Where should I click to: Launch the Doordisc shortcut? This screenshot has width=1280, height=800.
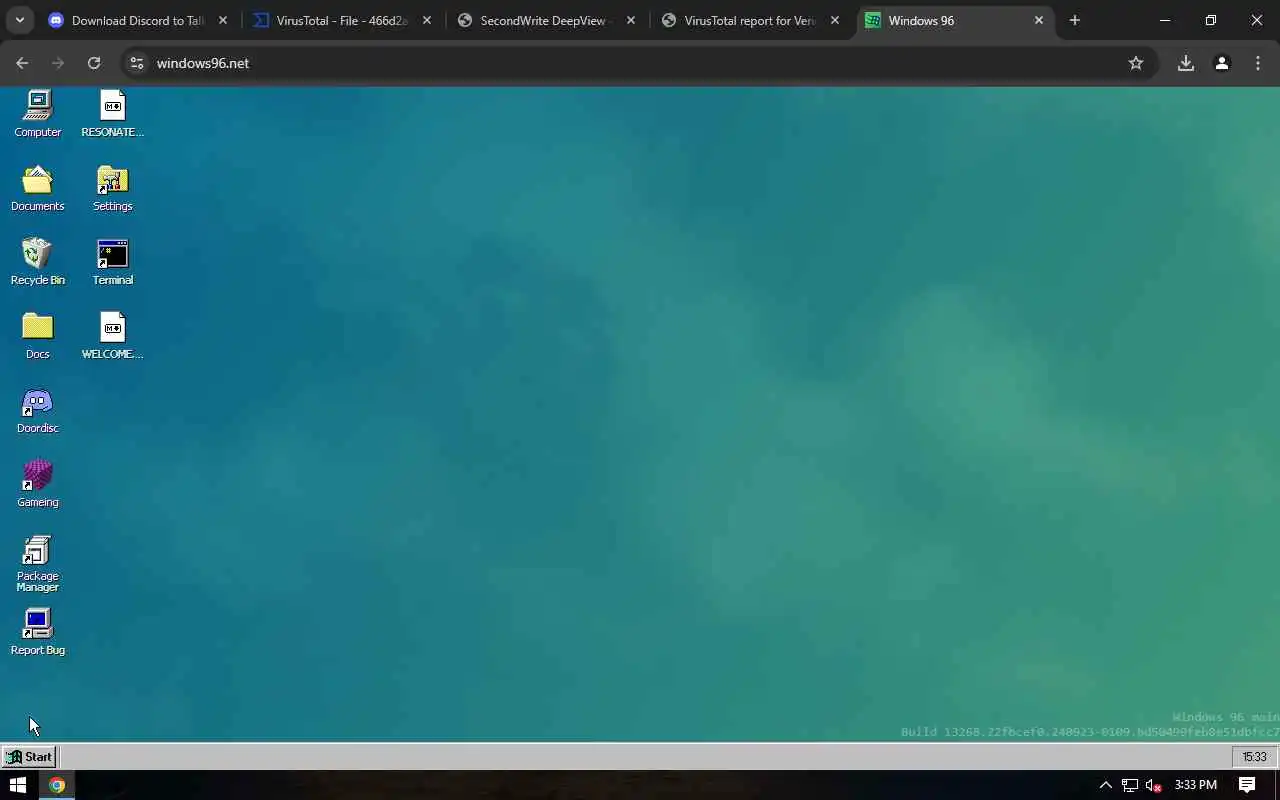(x=38, y=410)
